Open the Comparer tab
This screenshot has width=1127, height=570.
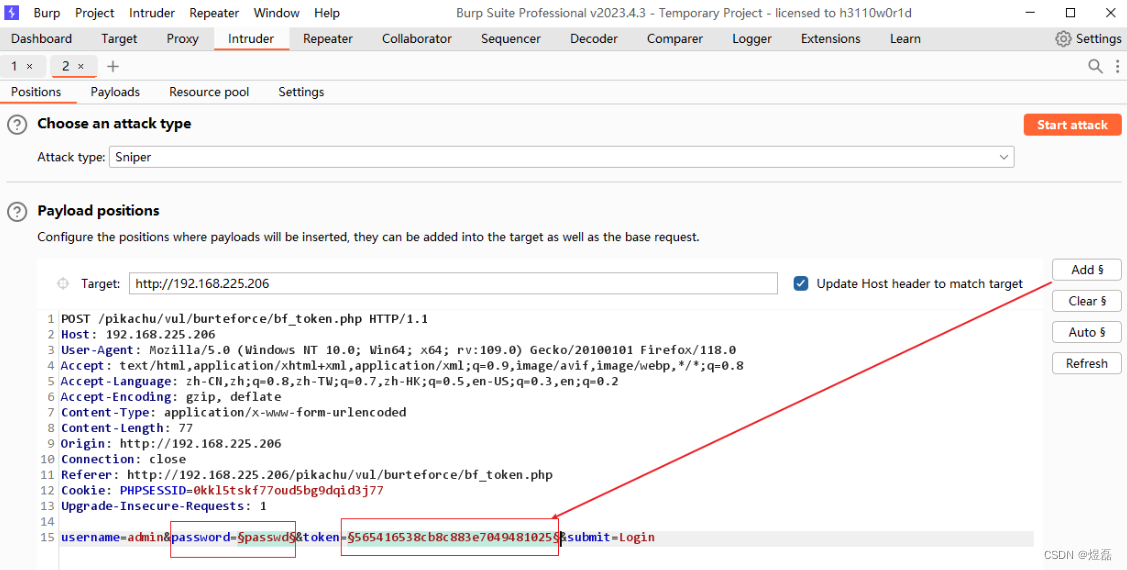tap(675, 39)
